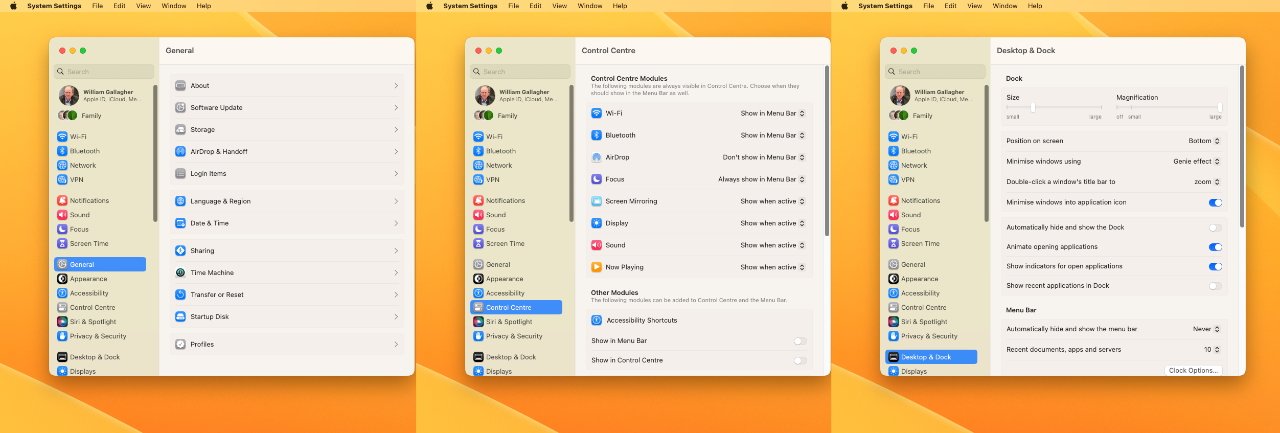The width and height of the screenshot is (1280, 433).
Task: Click the Software Update gear icon
Action: tap(181, 108)
